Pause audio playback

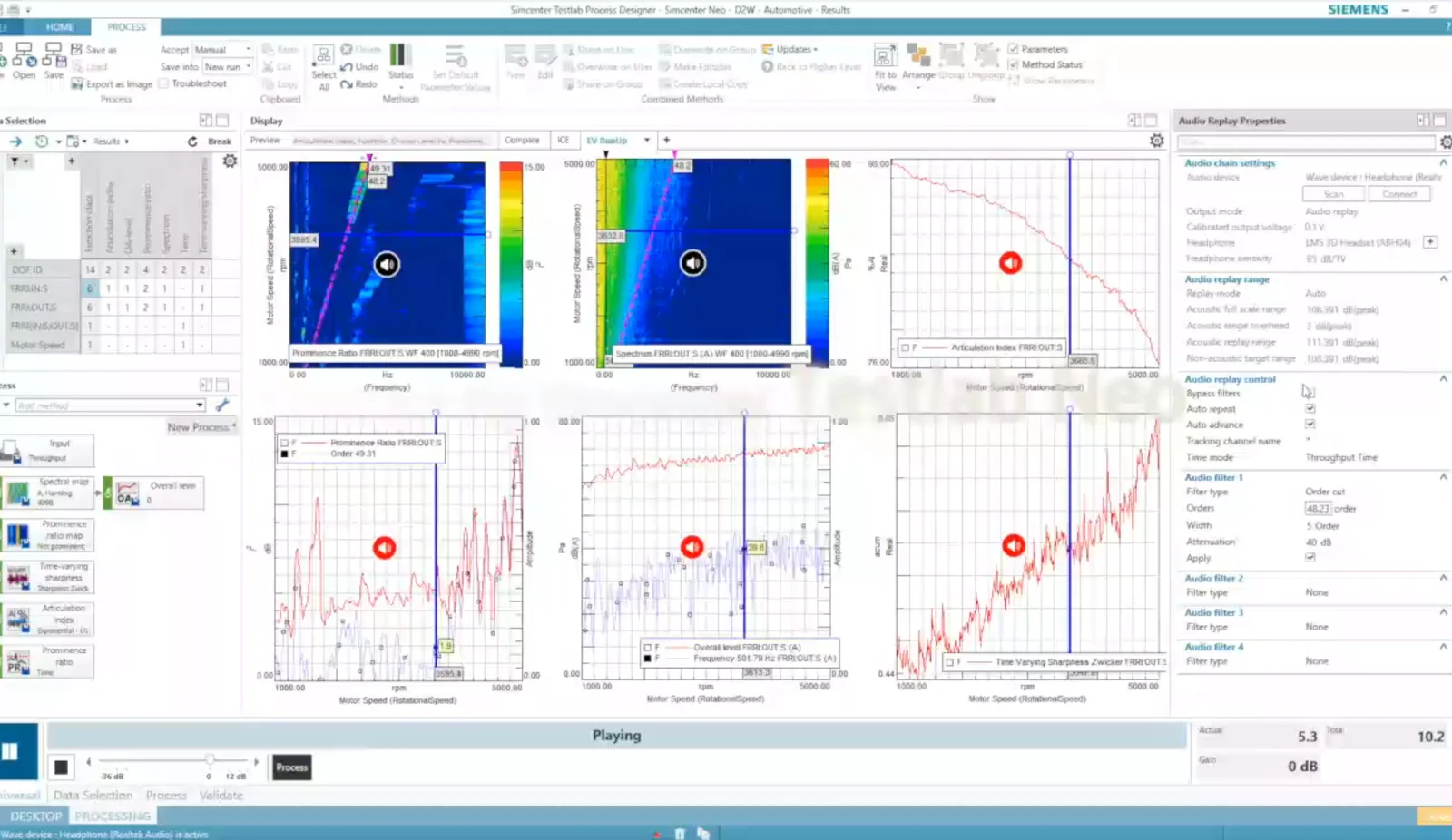click(x=11, y=751)
